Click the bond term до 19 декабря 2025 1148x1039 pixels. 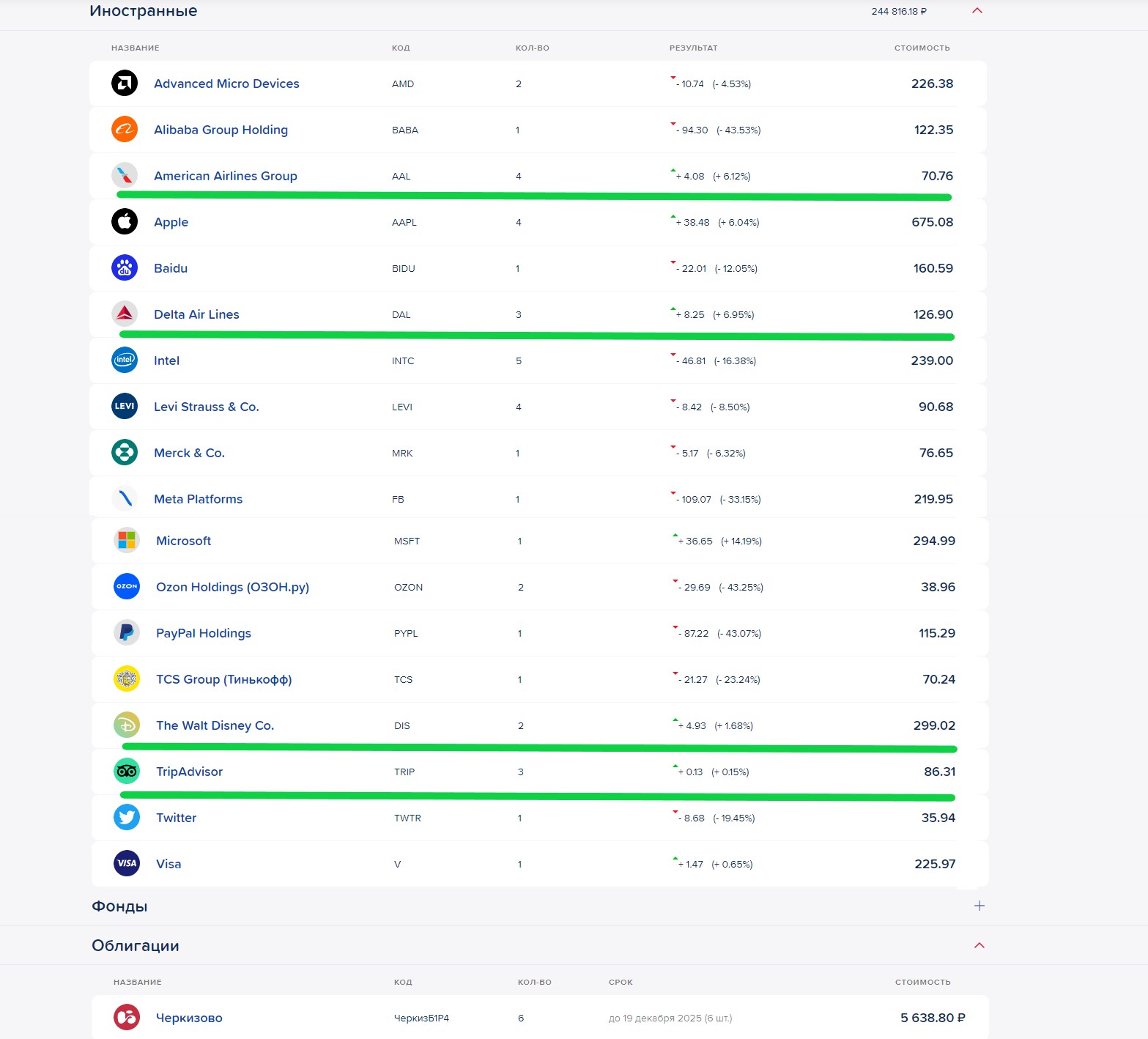pyautogui.click(x=670, y=1018)
